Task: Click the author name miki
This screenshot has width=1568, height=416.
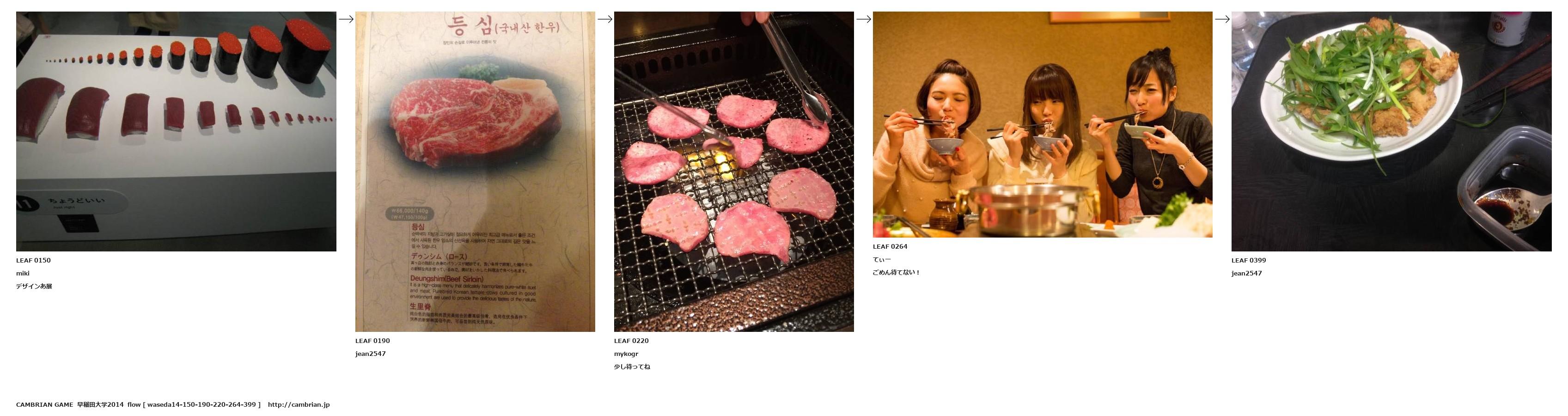Action: (x=23, y=274)
